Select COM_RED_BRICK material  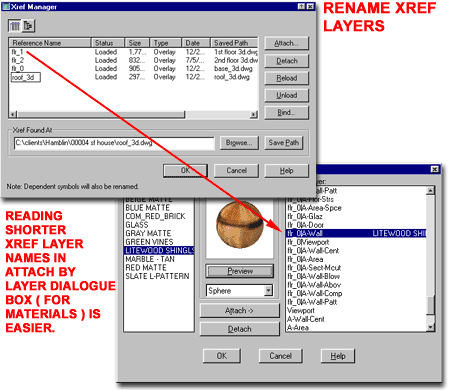159,217
